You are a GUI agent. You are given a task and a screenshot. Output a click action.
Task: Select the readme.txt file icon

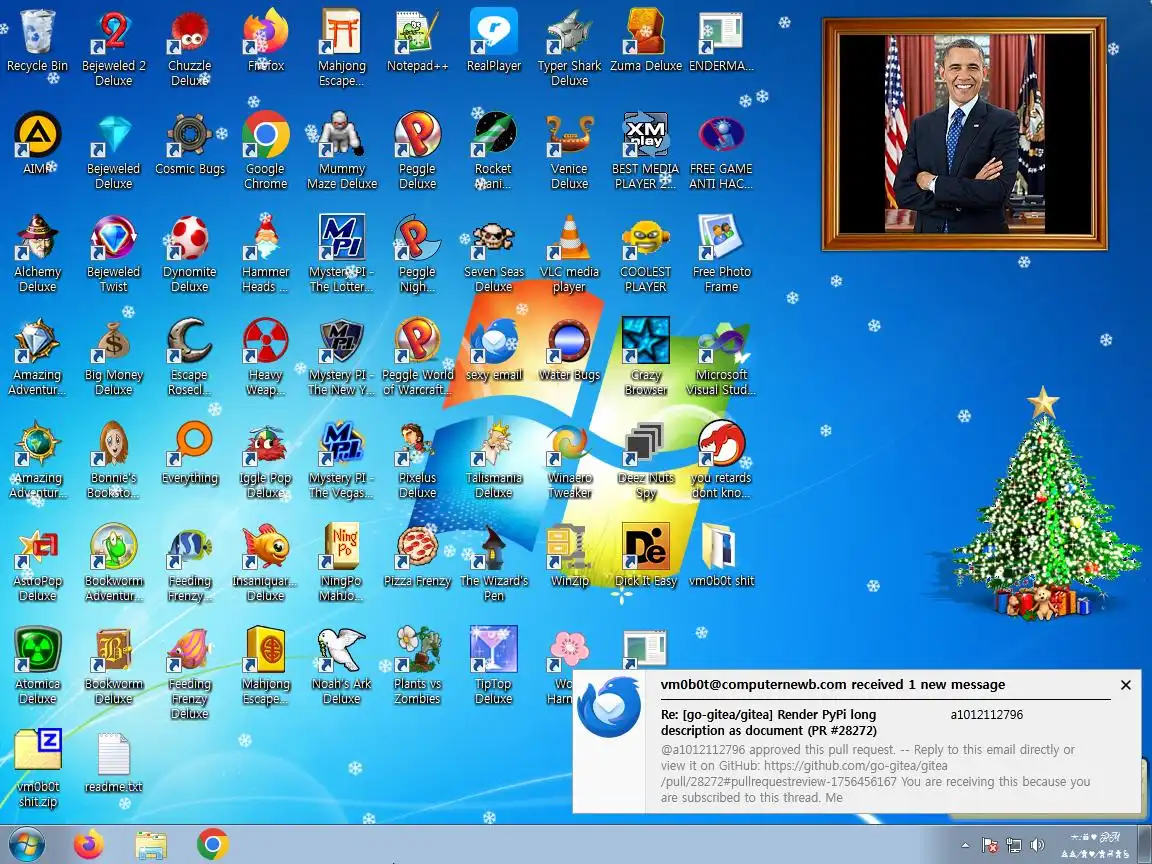(x=114, y=762)
